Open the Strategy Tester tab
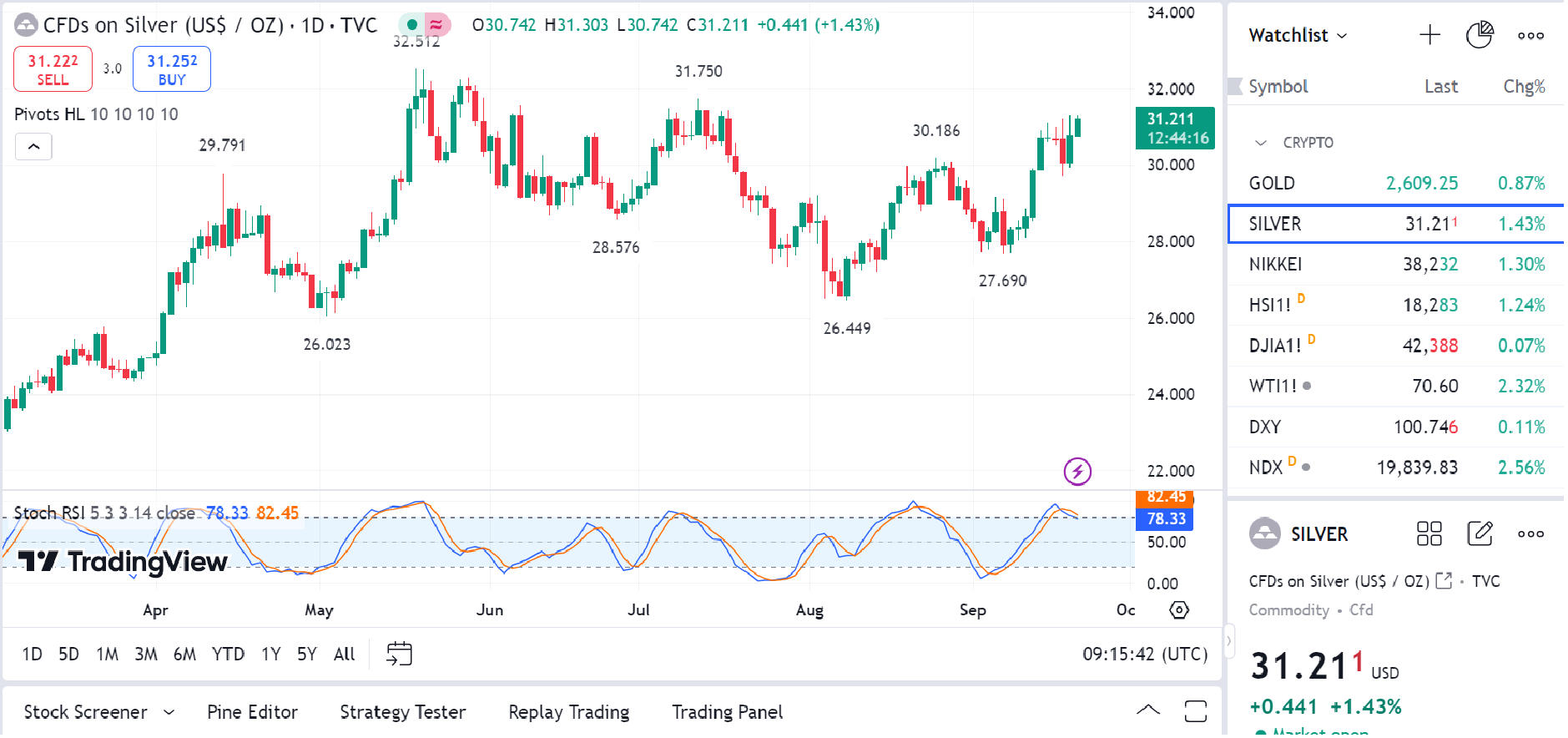Viewport: 1568px width, 738px height. (x=402, y=712)
